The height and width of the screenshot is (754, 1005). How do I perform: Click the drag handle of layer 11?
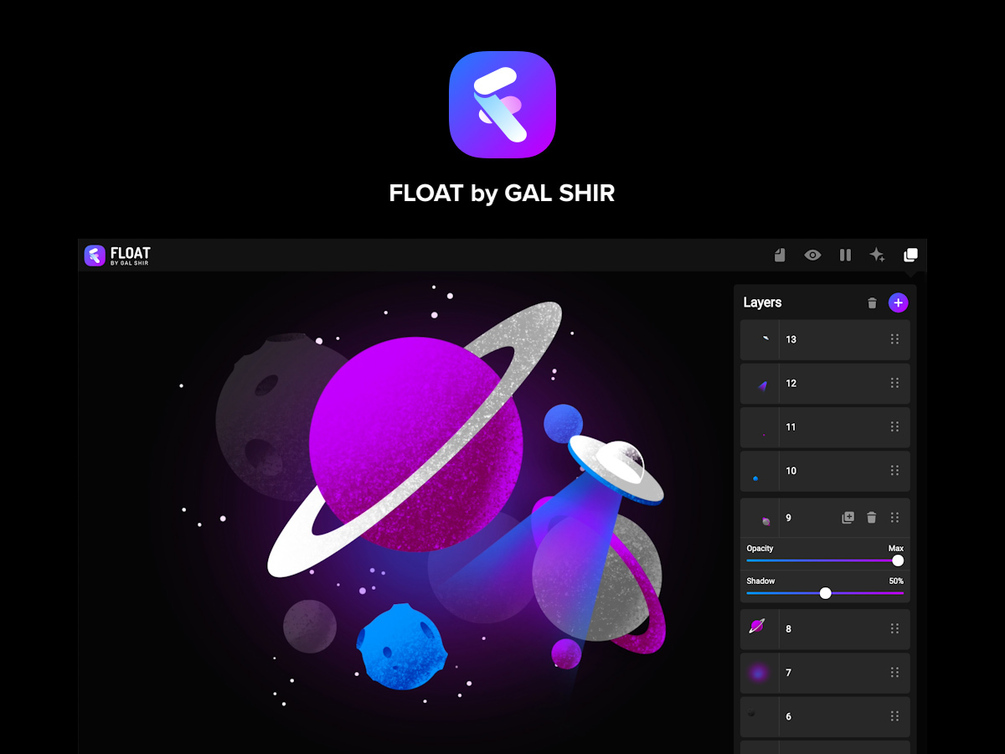[895, 427]
